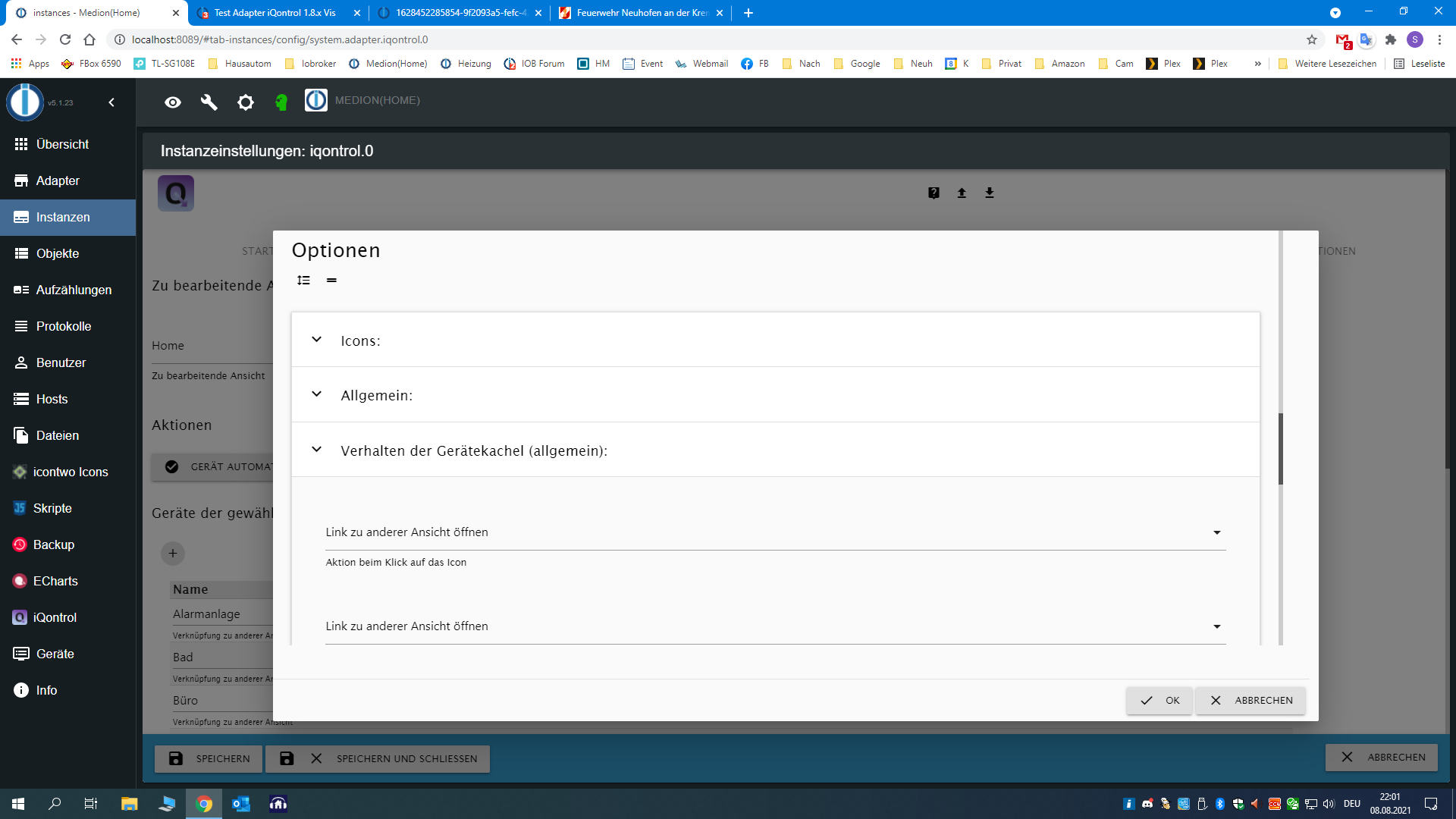Open Windows taskbar search
The image size is (1456, 819).
pos(55,804)
